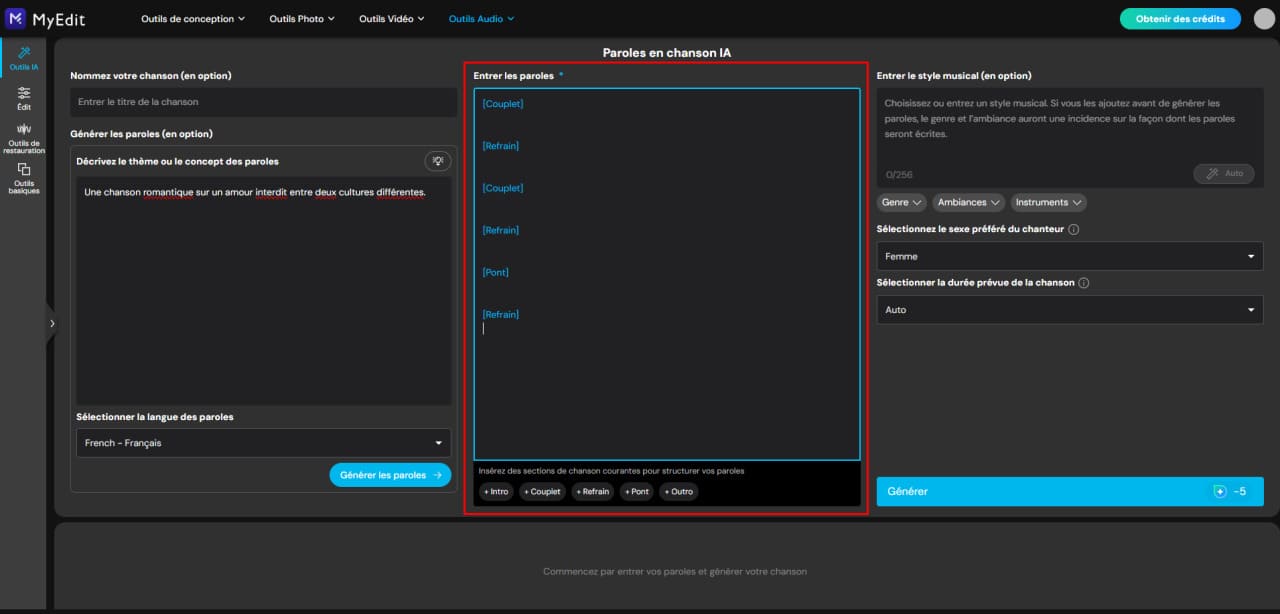Open the Outils IA sidebar section
The height and width of the screenshot is (614, 1280).
[x=23, y=59]
